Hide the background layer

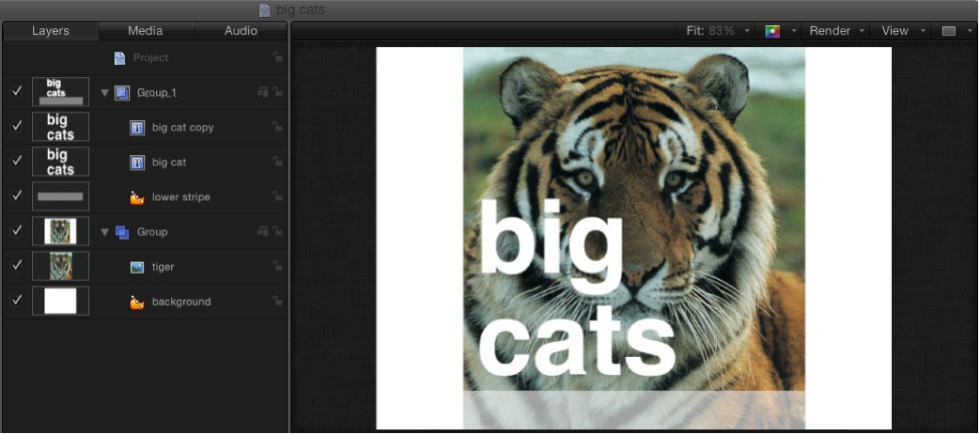[17, 301]
